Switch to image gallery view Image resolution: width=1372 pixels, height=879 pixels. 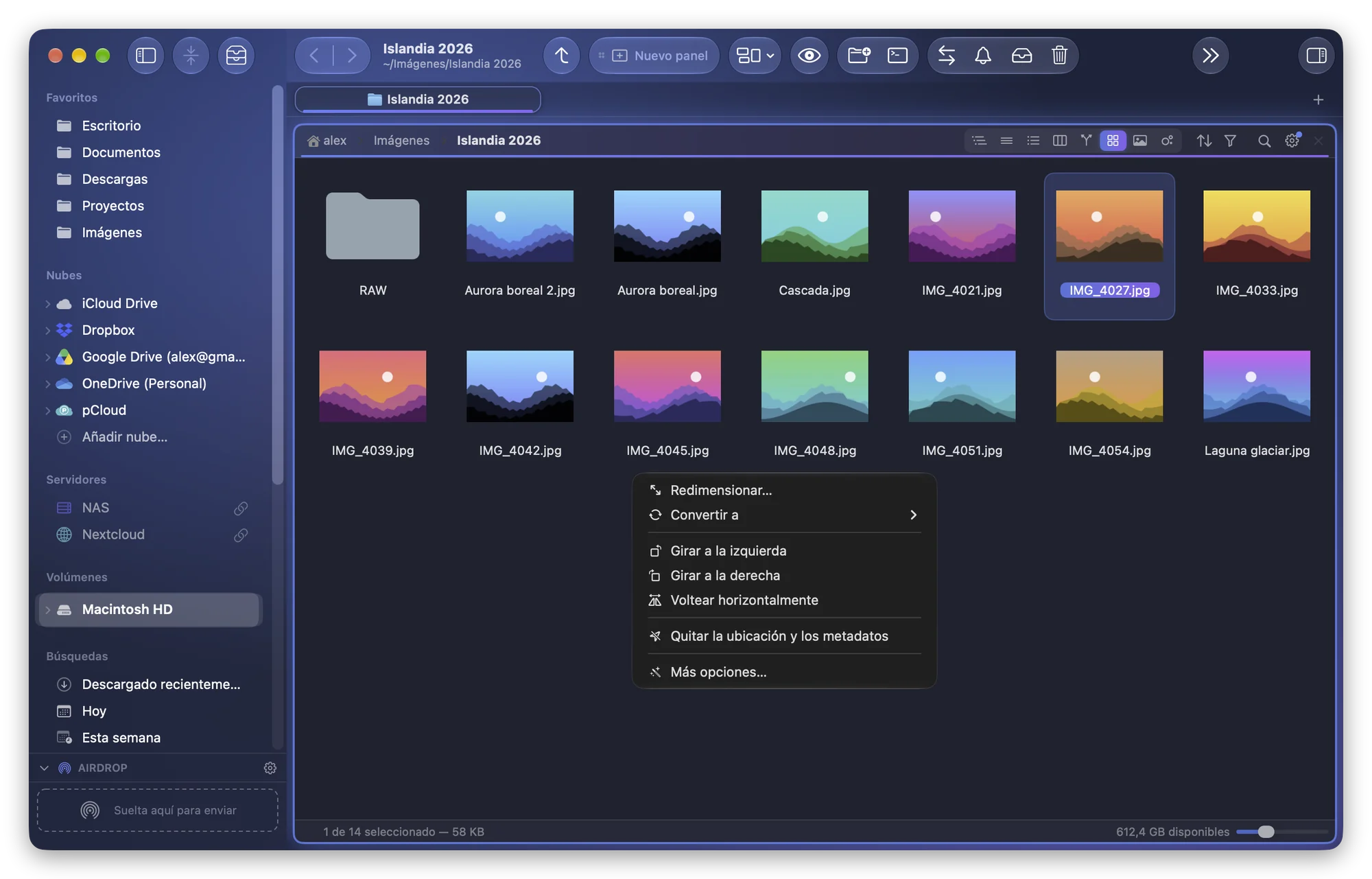(1140, 141)
